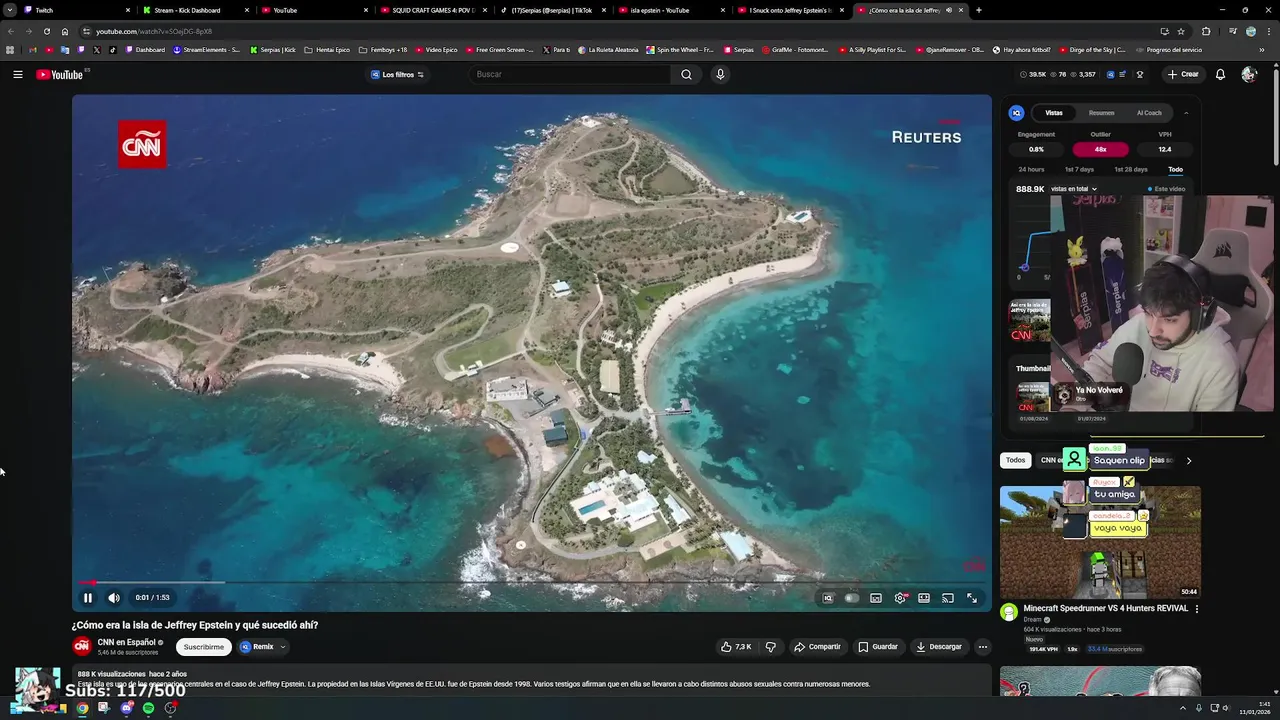This screenshot has height=720, width=1280.
Task: Click the trophy icon in the header
Action: (x=1139, y=74)
